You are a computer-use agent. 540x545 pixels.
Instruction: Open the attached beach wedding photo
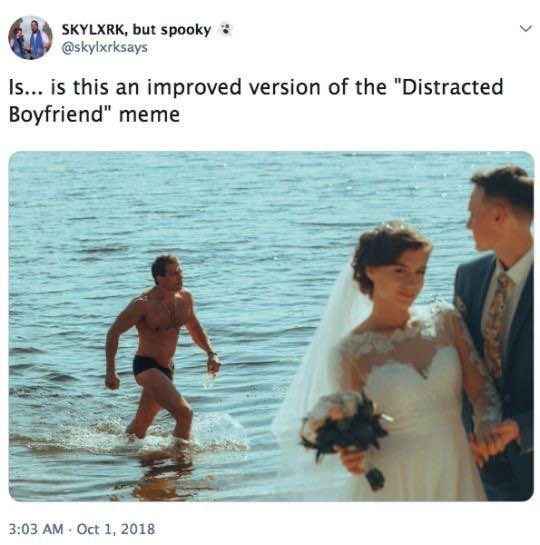(x=271, y=326)
